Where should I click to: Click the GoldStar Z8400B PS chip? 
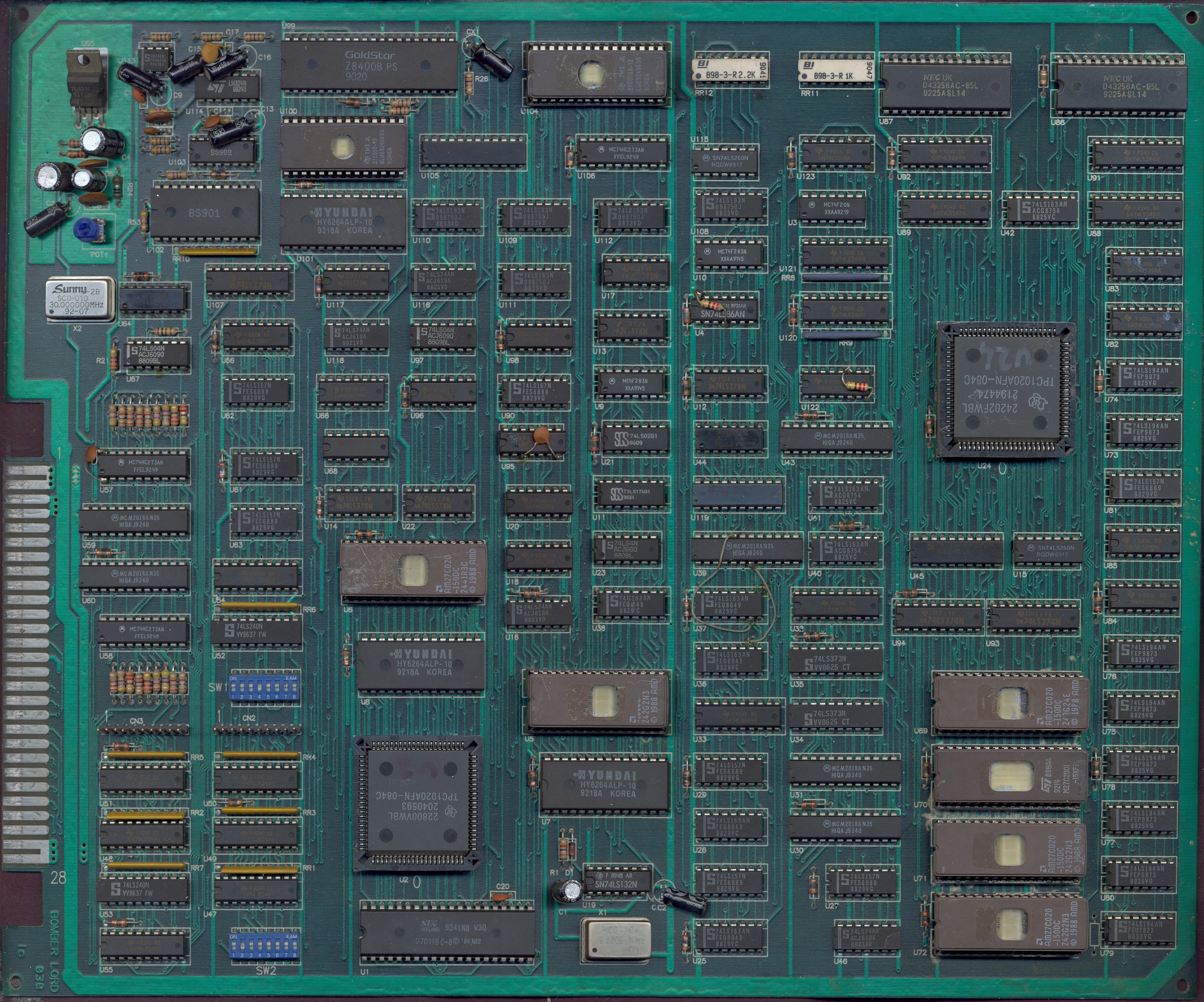point(370,66)
